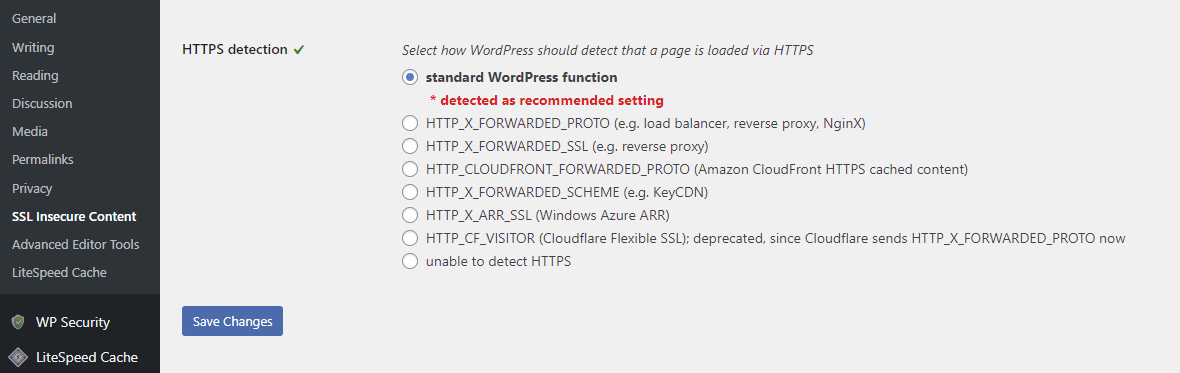Open the Writing settings page

tap(33, 47)
